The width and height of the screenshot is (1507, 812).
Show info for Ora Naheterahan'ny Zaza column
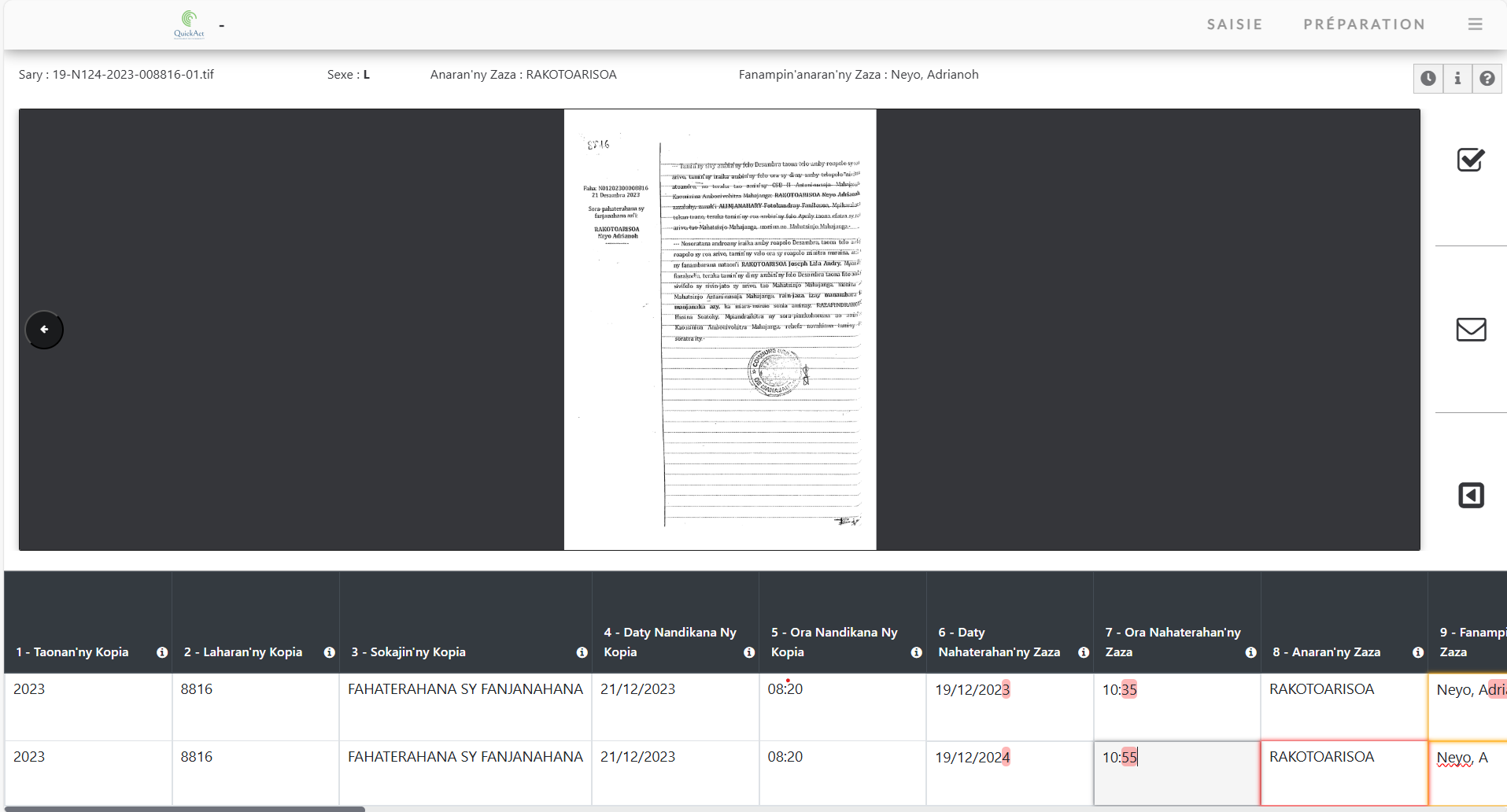pyautogui.click(x=1251, y=652)
